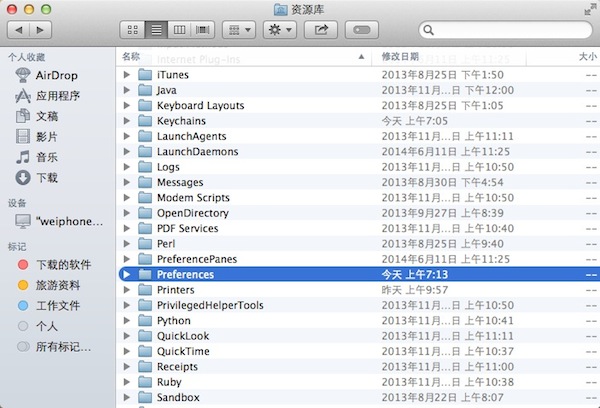Image resolution: width=600 pixels, height=408 pixels.
Task: Select the Receipts folder name
Action: pos(178,367)
